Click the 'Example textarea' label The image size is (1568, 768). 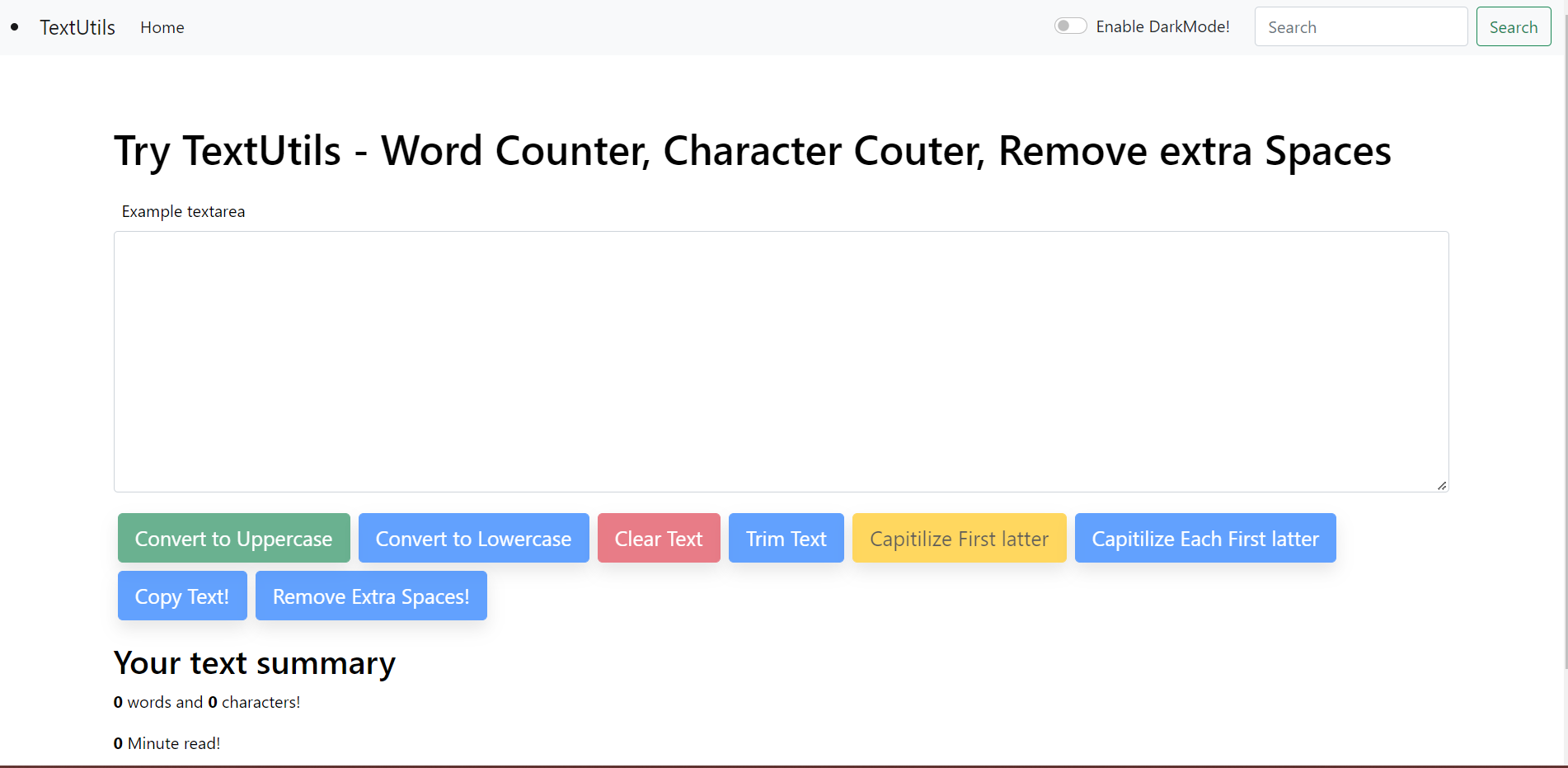[x=183, y=211]
